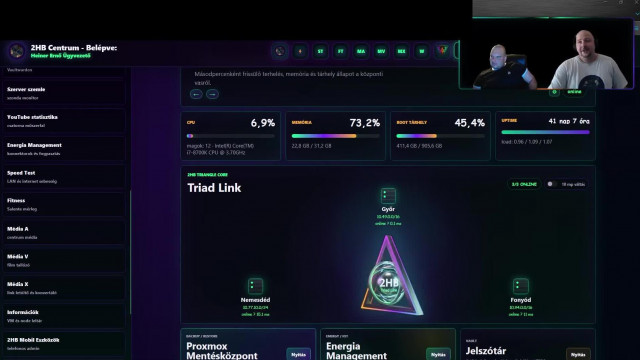
Task: Open Média A in the sidebar
Action: point(64,233)
